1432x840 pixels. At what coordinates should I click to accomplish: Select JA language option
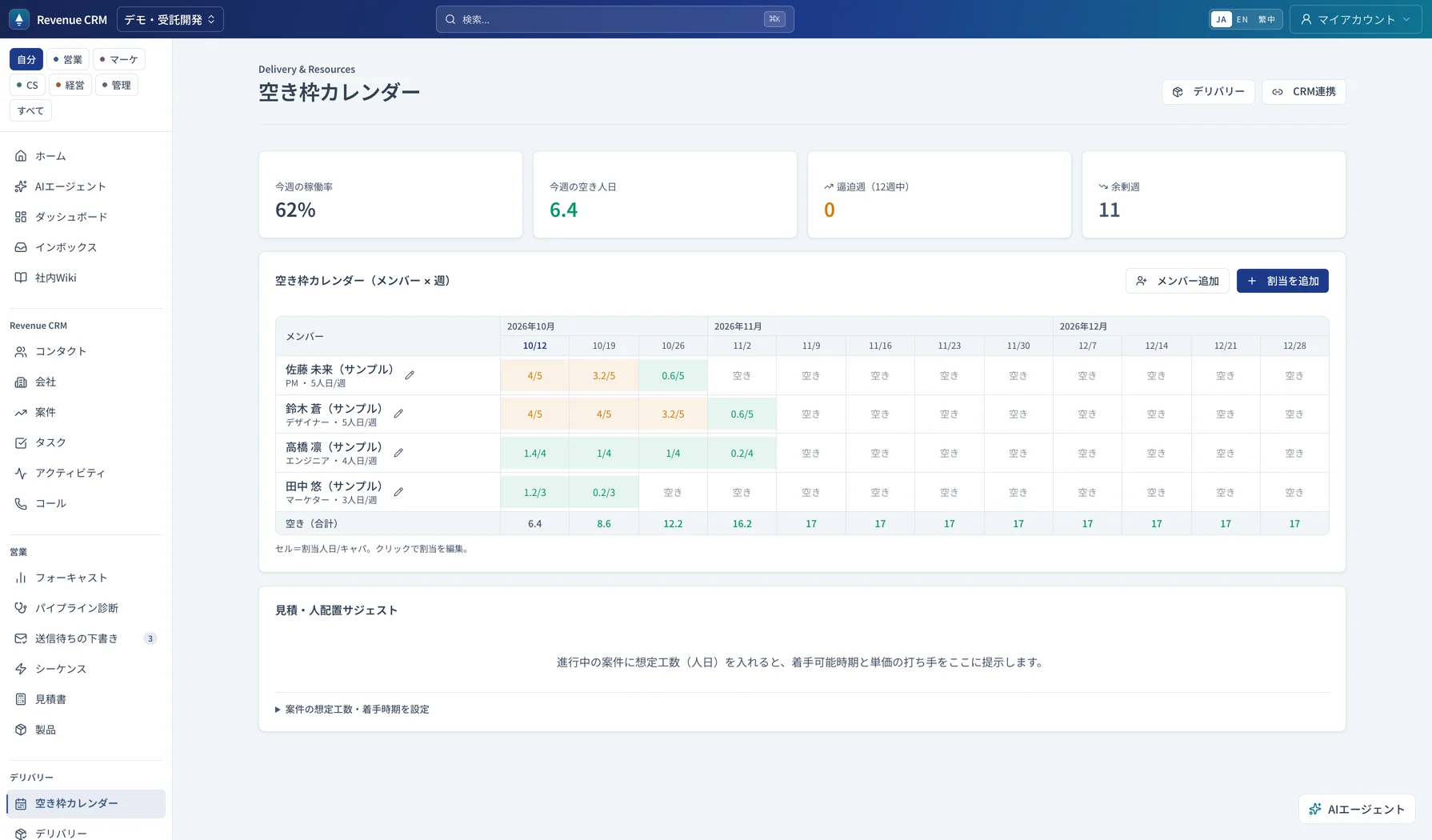pos(1222,19)
